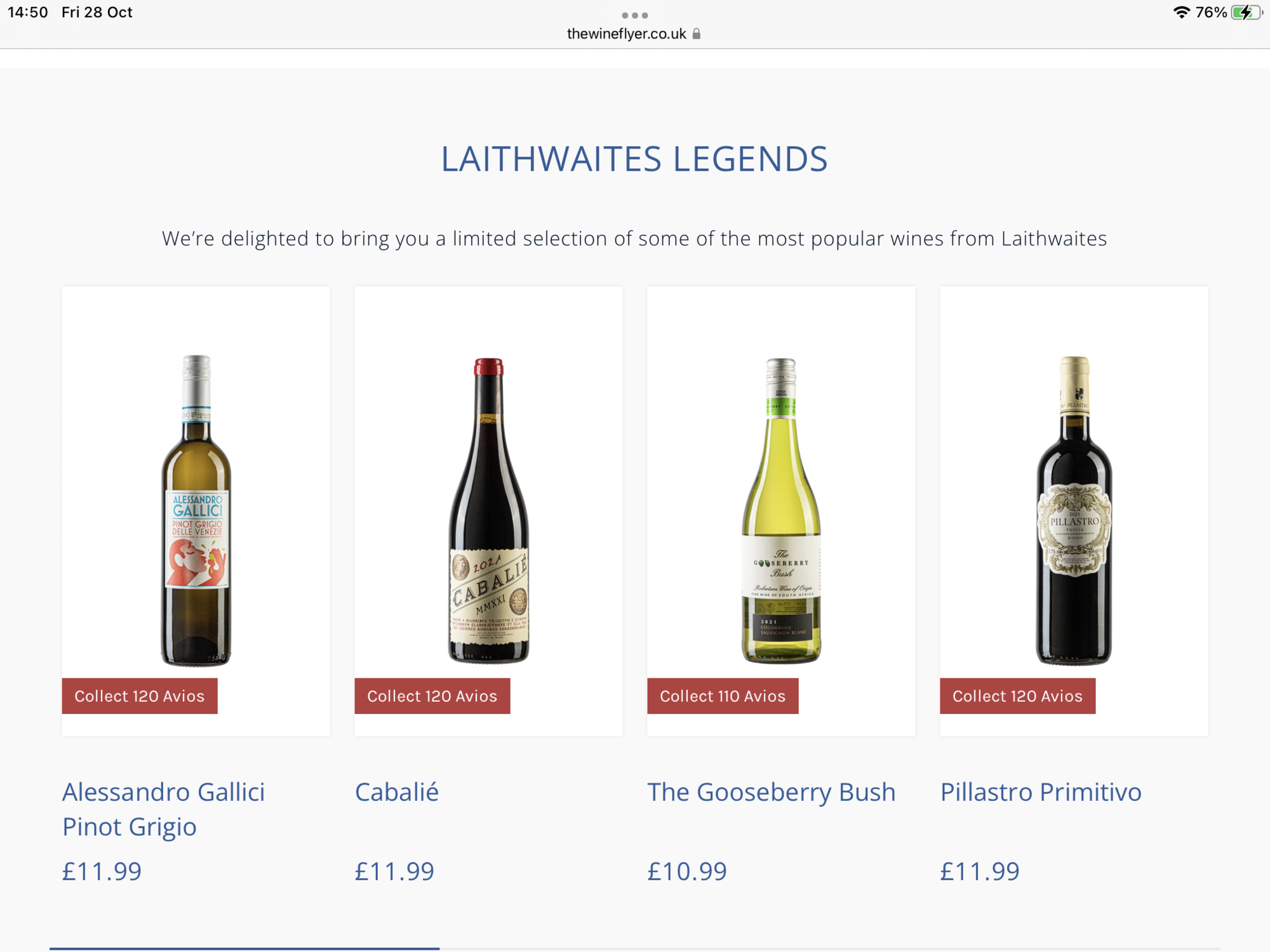The width and height of the screenshot is (1270, 952).
Task: Select the Cabalié bottle image
Action: coord(488,510)
